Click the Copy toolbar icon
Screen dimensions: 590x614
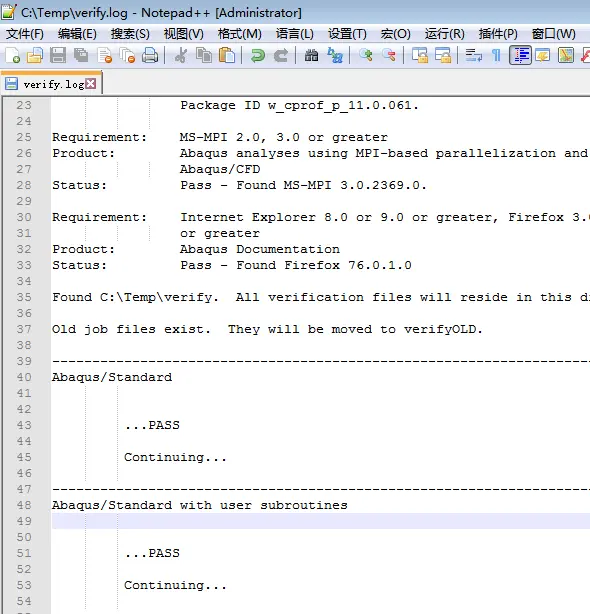[x=204, y=56]
